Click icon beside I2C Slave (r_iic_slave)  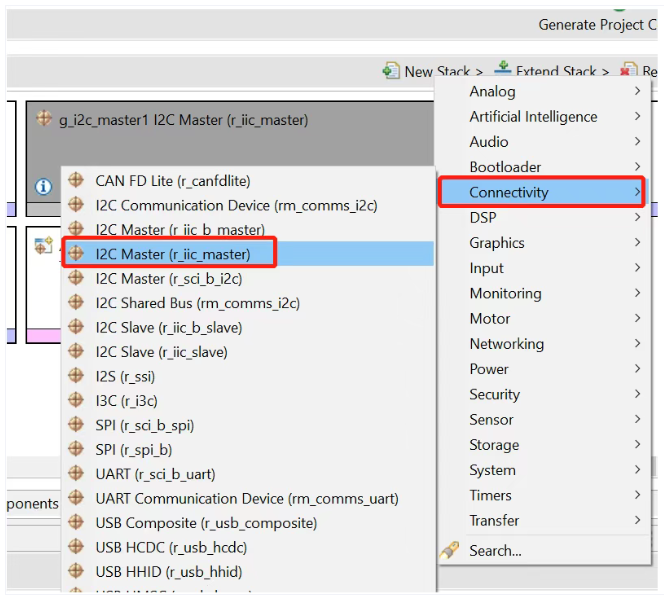click(x=76, y=351)
